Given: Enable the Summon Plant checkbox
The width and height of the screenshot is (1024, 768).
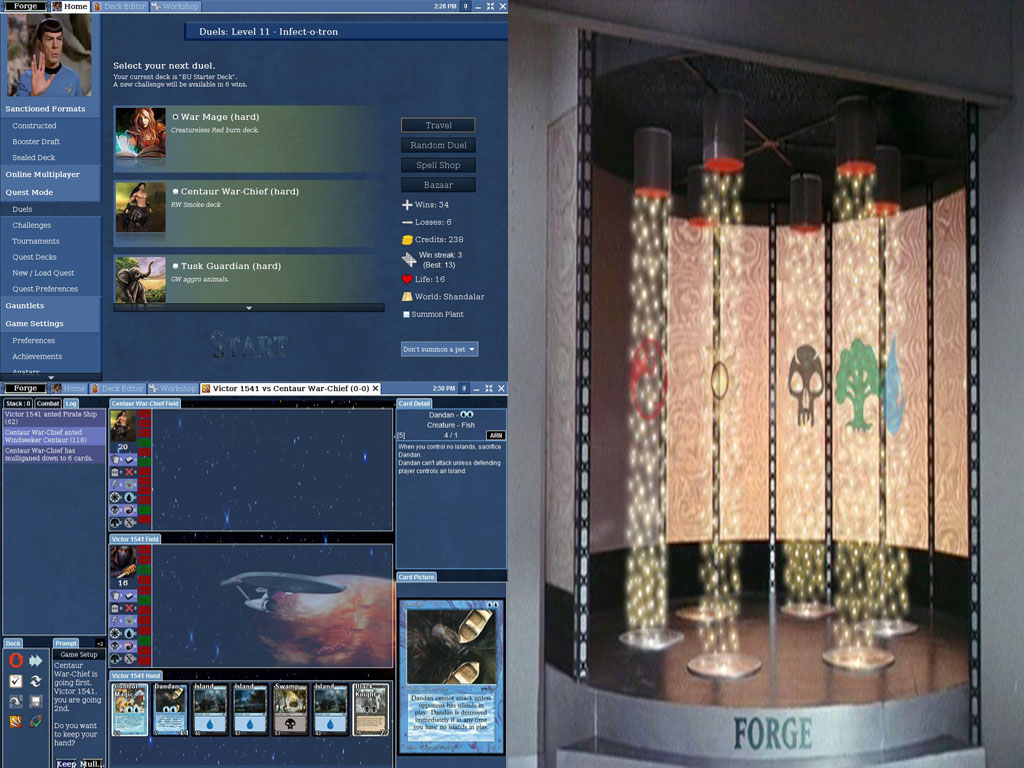Looking at the screenshot, I should 406,314.
